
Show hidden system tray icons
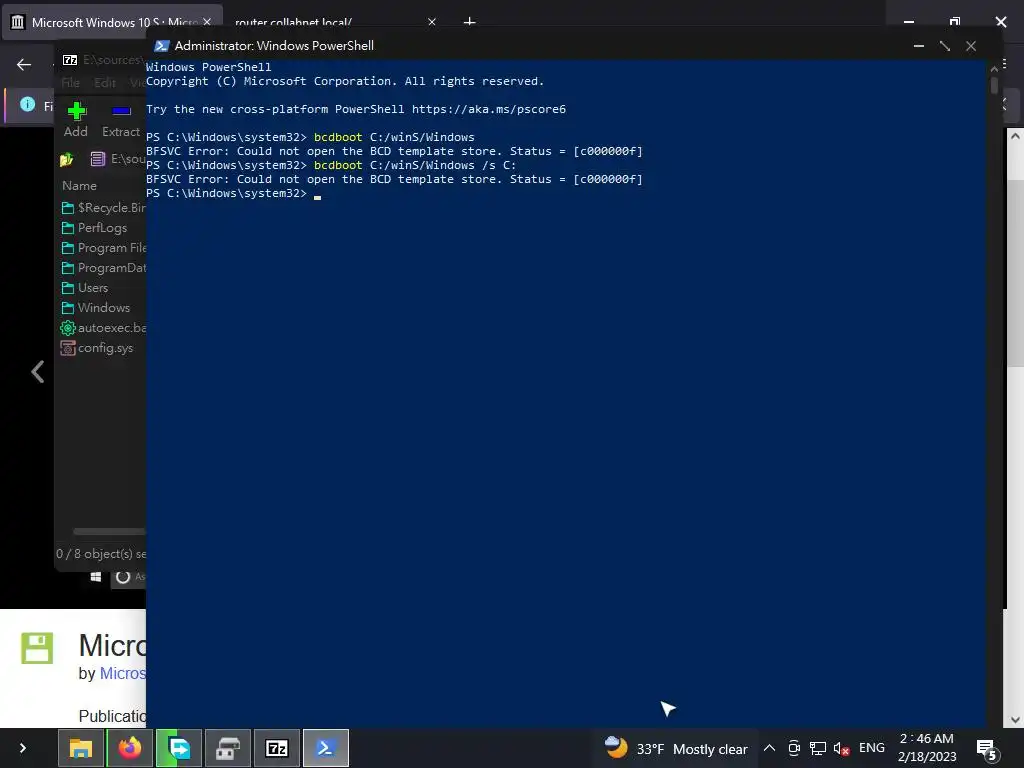(x=769, y=748)
